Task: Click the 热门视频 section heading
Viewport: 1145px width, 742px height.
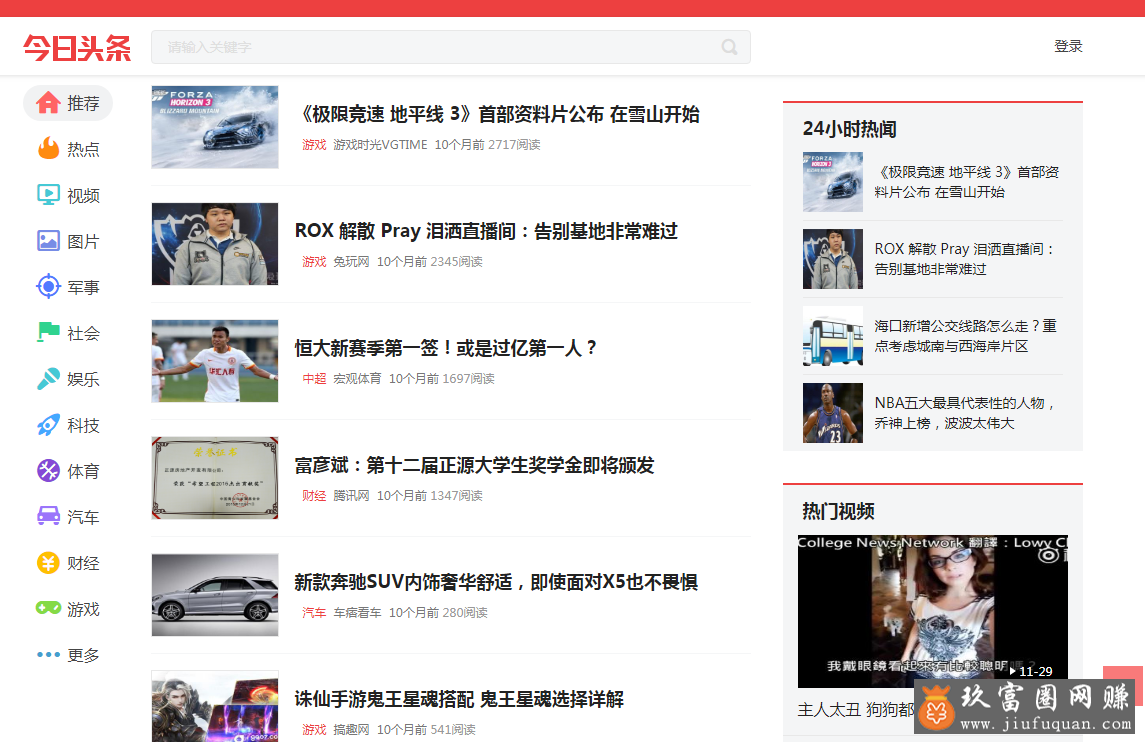Action: click(838, 511)
